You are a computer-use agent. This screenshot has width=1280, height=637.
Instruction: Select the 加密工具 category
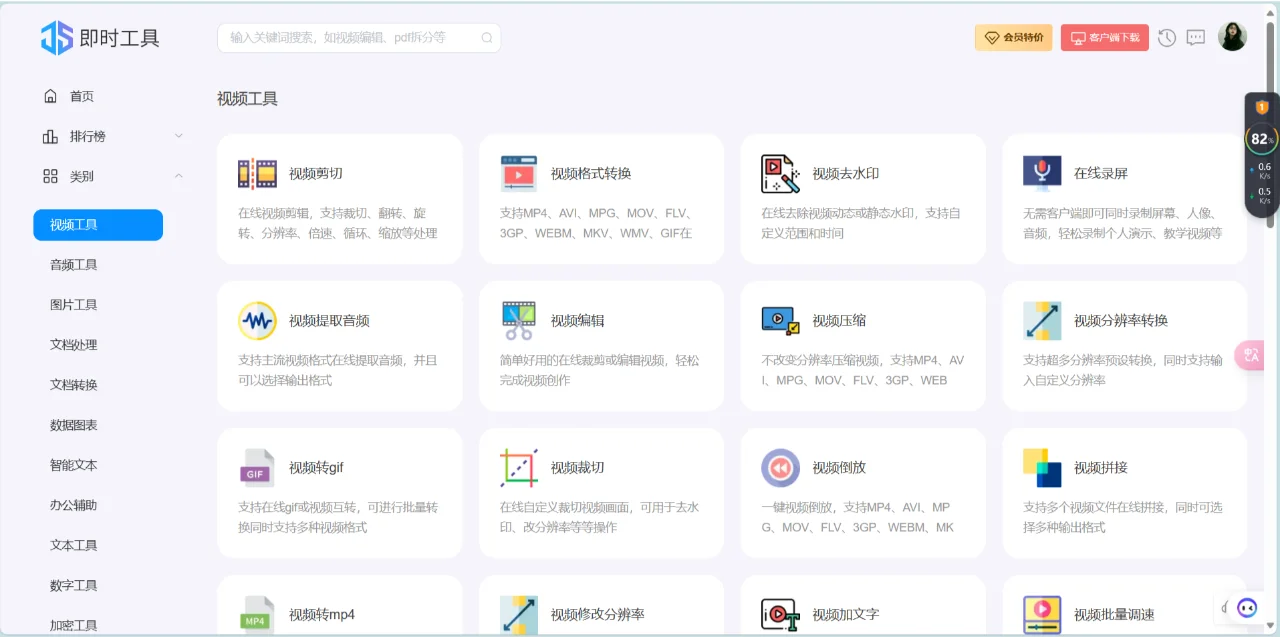click(x=74, y=625)
